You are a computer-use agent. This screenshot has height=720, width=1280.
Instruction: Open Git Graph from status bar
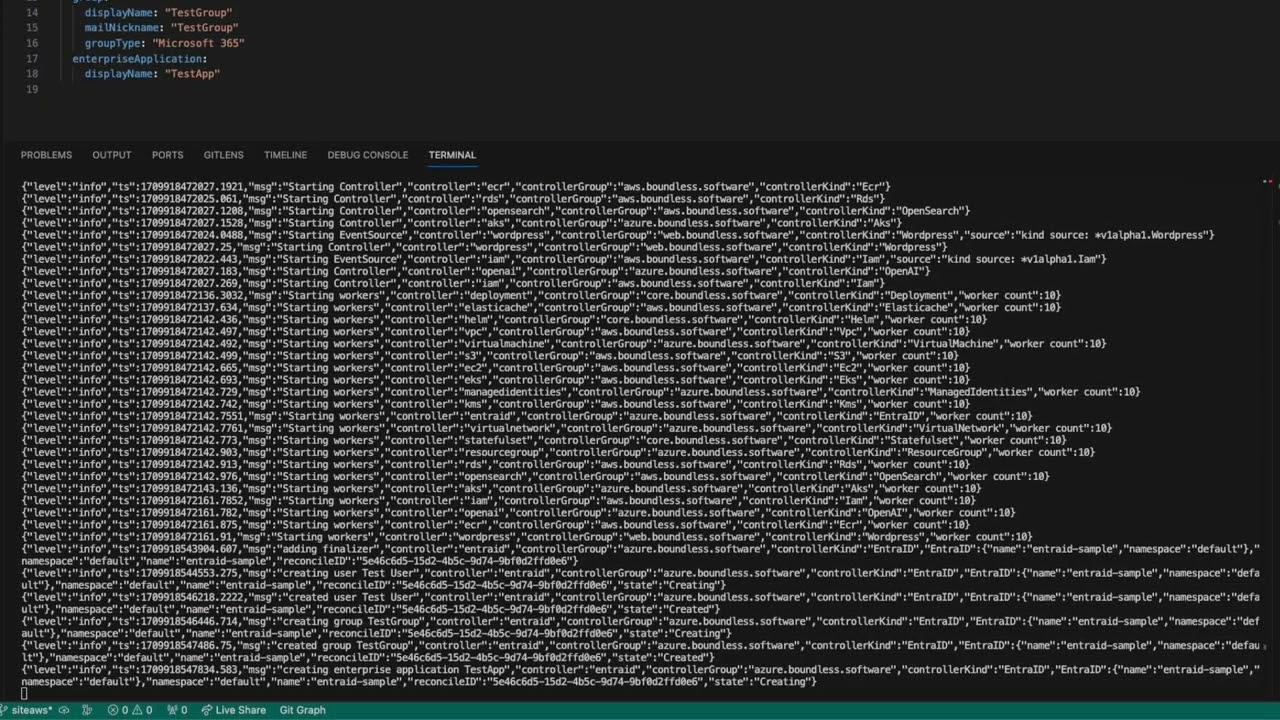point(302,710)
